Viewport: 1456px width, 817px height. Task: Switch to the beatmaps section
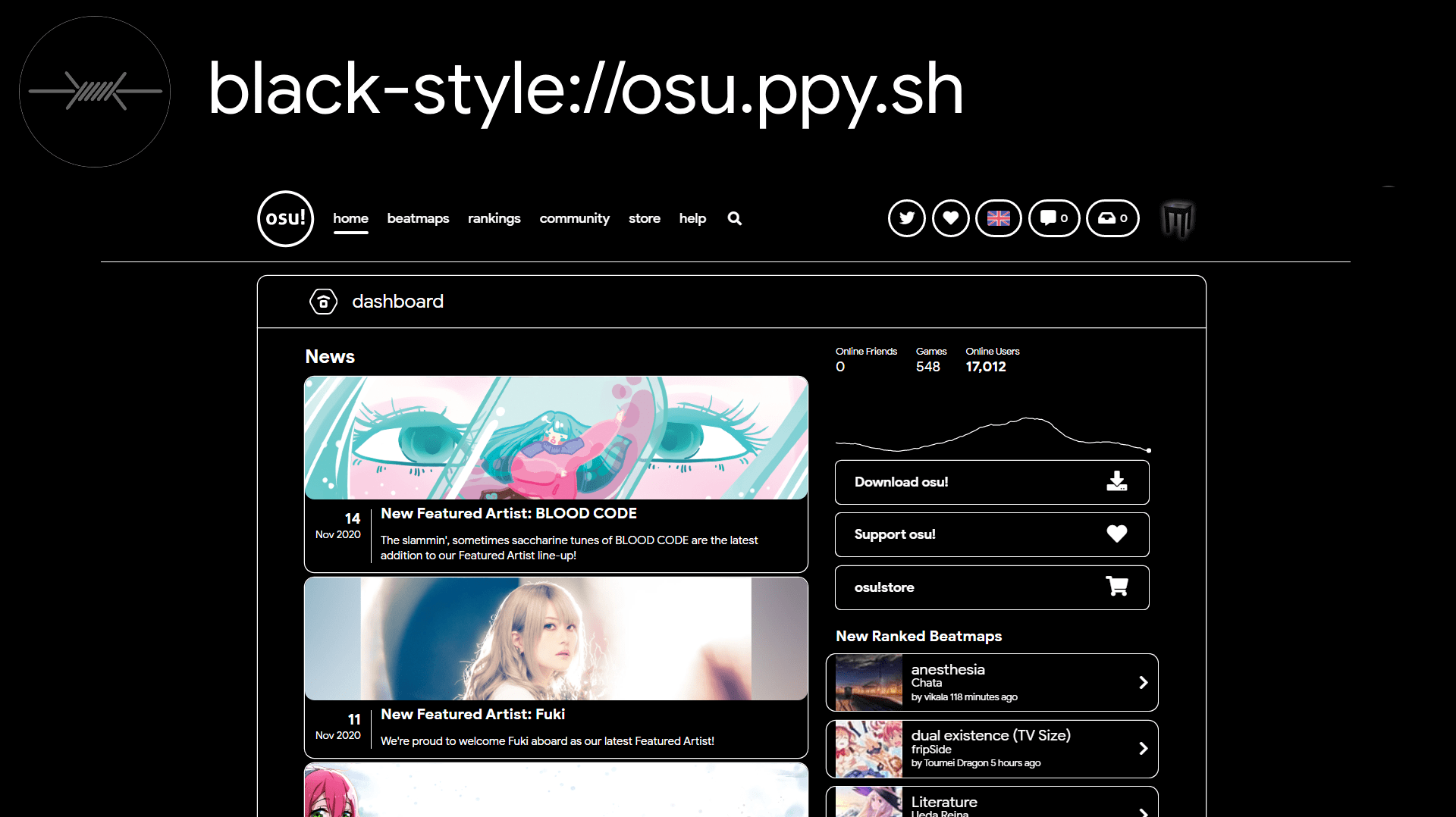coord(418,218)
